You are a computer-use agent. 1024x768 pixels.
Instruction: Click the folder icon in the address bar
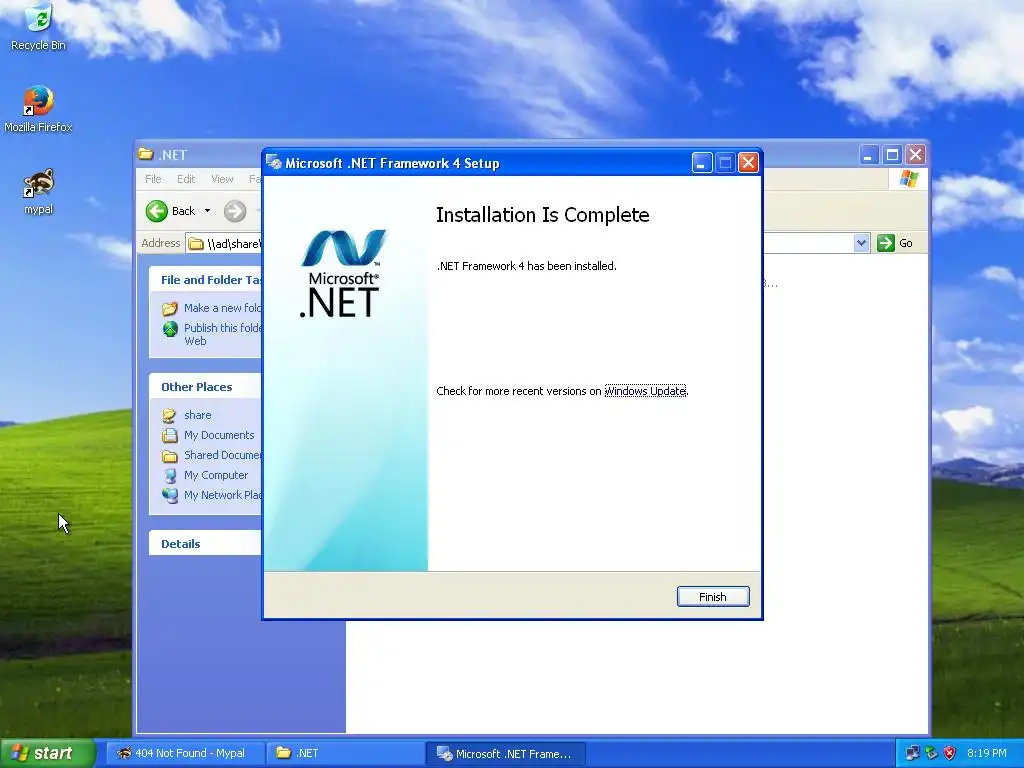pyautogui.click(x=196, y=244)
